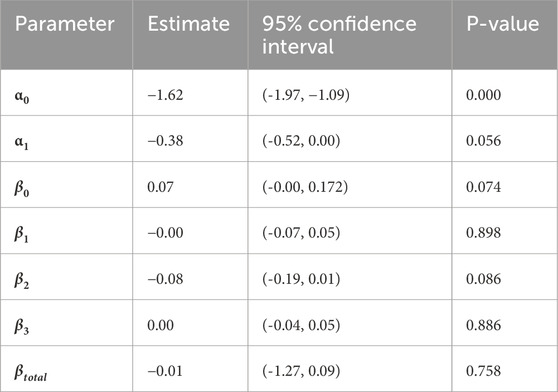Select the P-value 0.758
Image resolution: width=558 pixels, height=392 pixels.
pos(483,371)
